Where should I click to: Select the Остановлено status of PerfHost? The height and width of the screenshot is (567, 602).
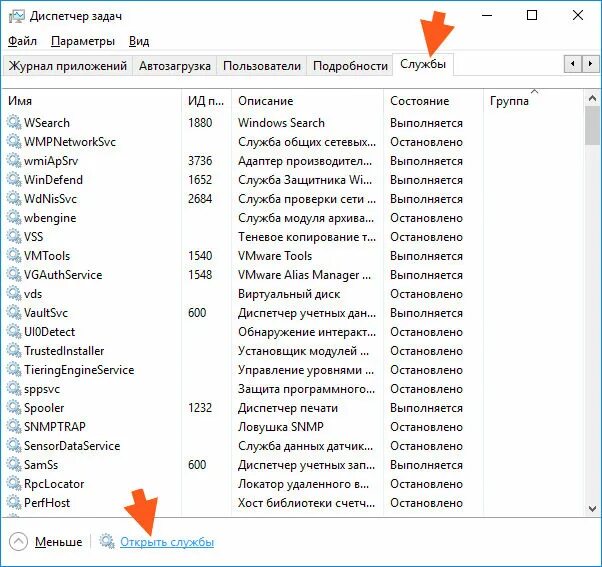point(426,503)
